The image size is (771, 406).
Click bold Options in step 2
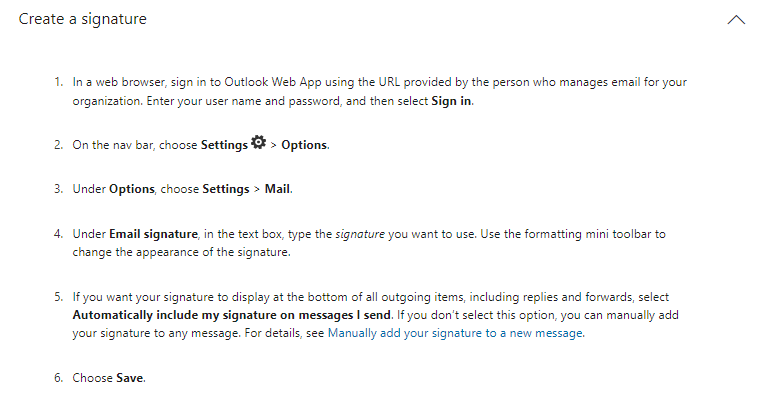304,145
